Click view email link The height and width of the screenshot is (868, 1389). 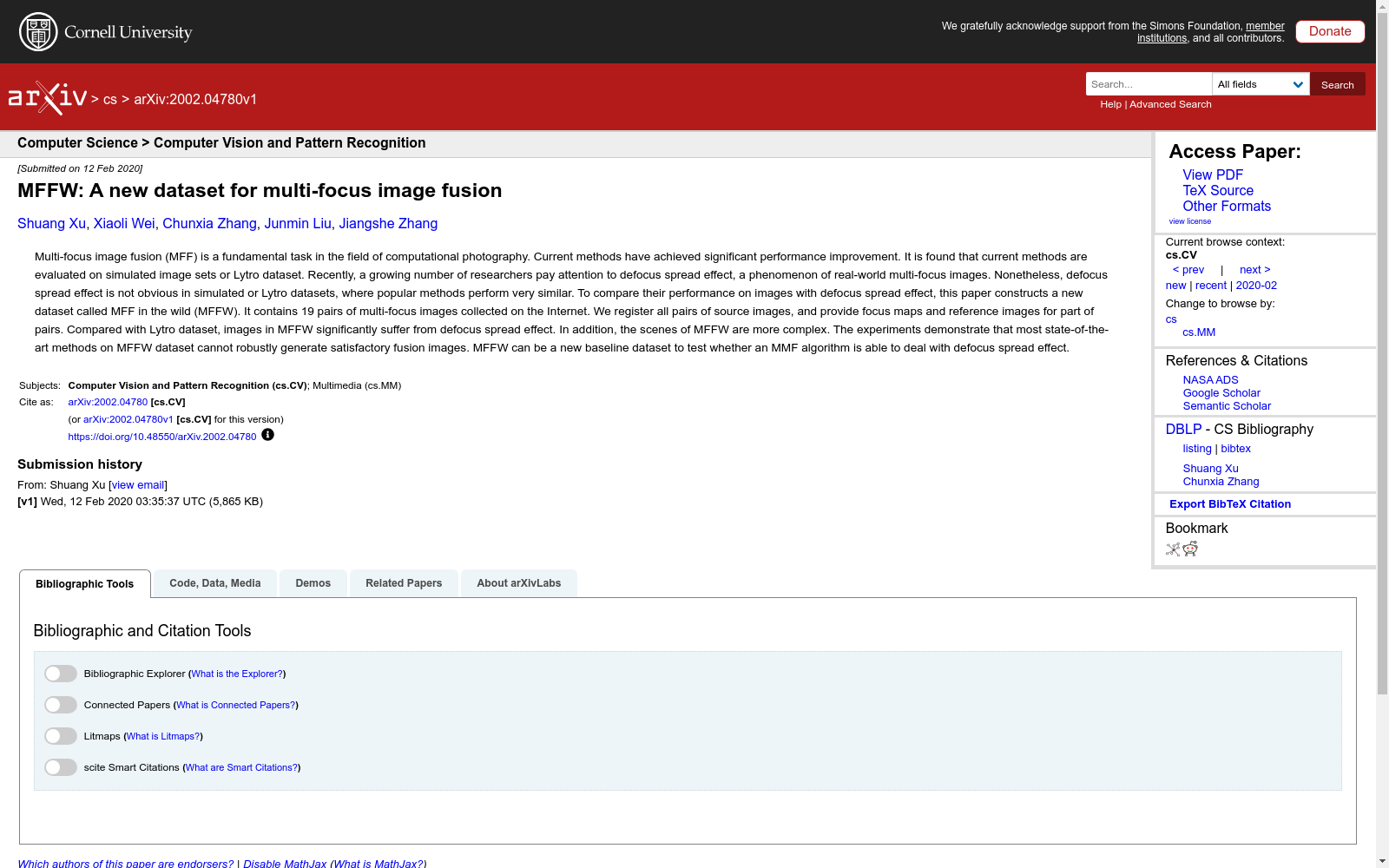(x=138, y=485)
